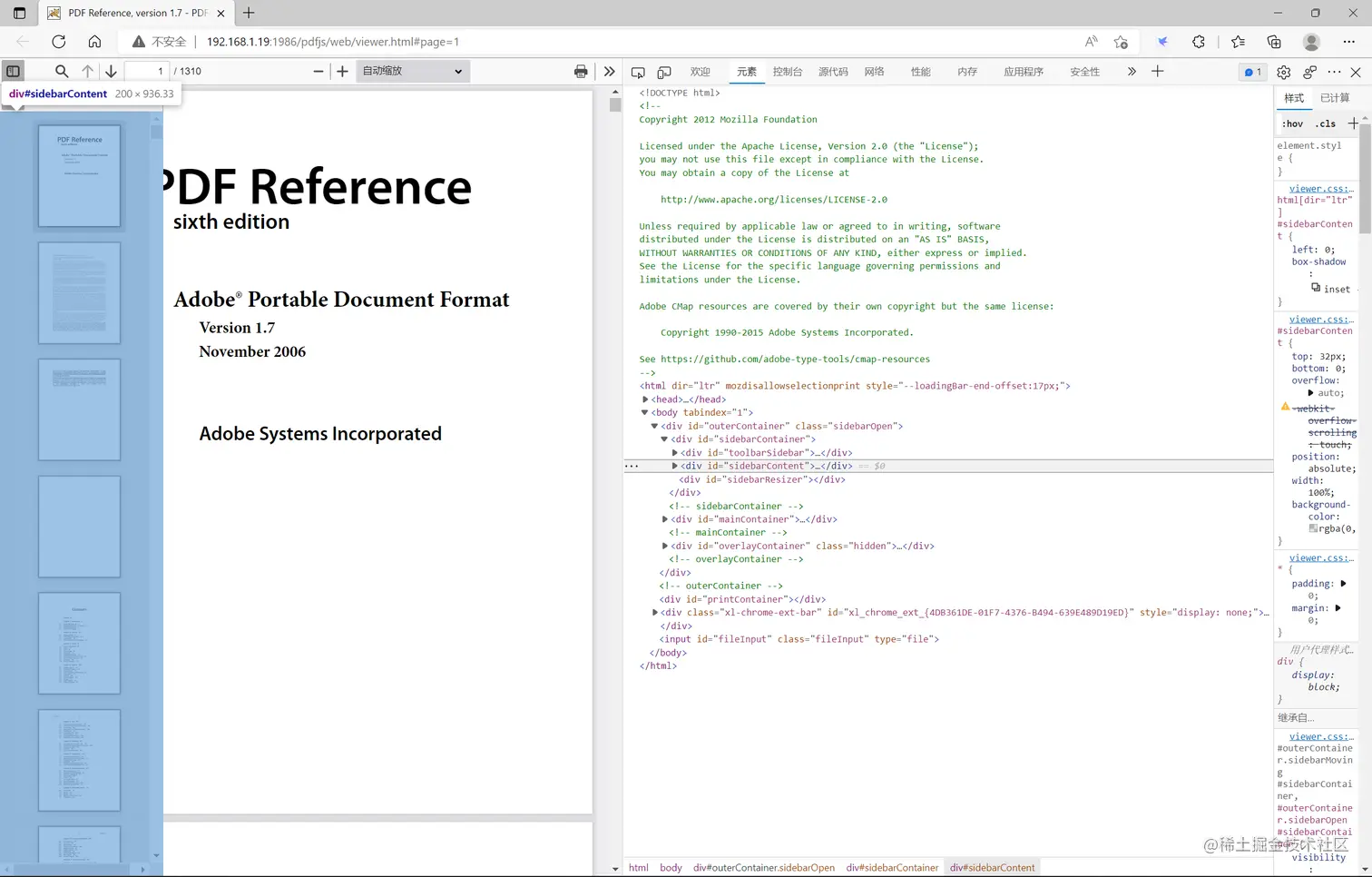
Task: Go to next page with down arrow
Action: (x=111, y=71)
